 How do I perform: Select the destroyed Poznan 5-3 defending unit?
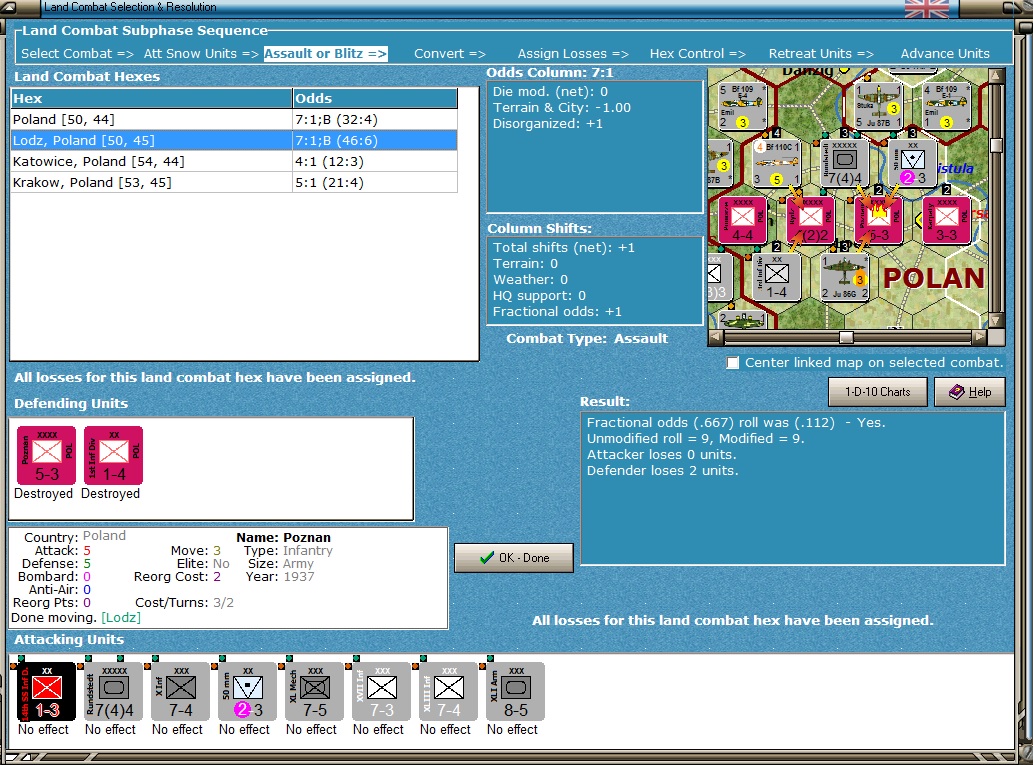click(46, 455)
